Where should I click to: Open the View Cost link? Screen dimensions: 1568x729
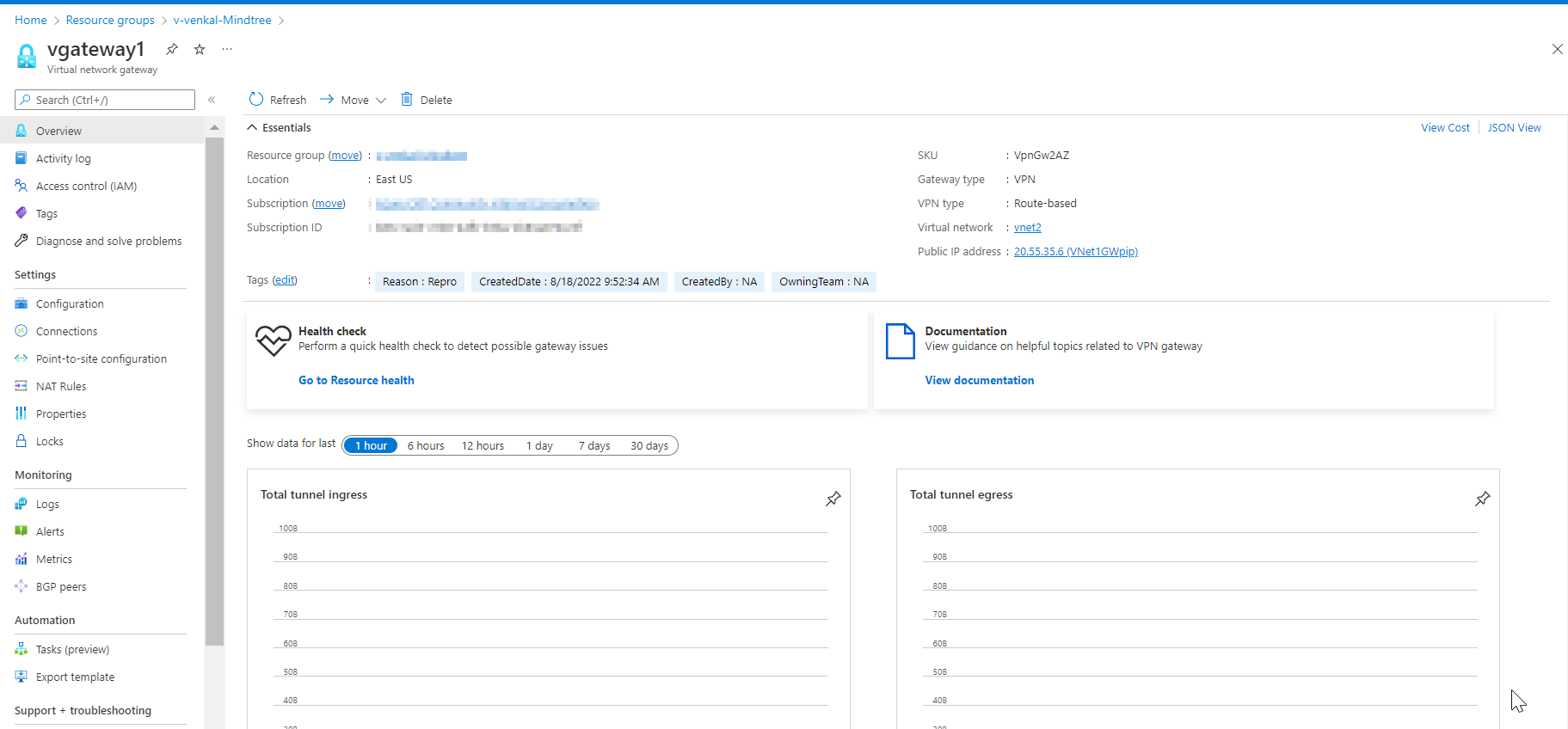[x=1445, y=127]
